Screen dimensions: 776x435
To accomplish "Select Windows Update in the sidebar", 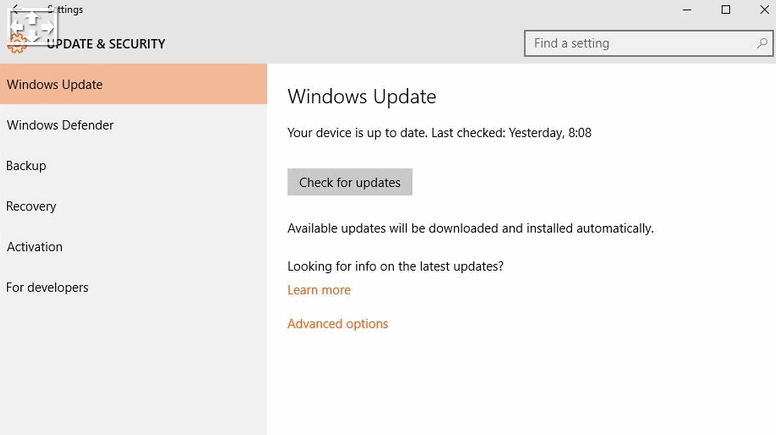I will (134, 84).
